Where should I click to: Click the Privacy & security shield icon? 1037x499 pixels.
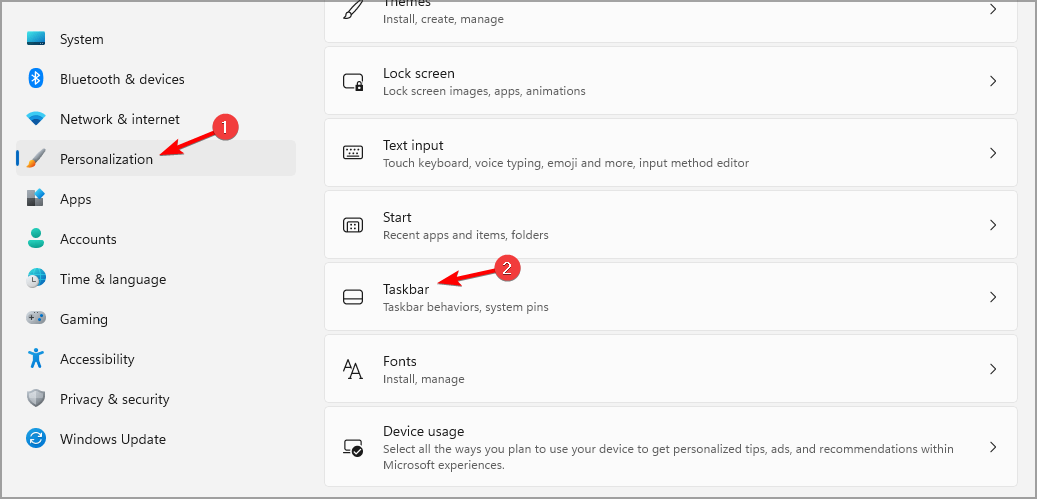pos(36,399)
